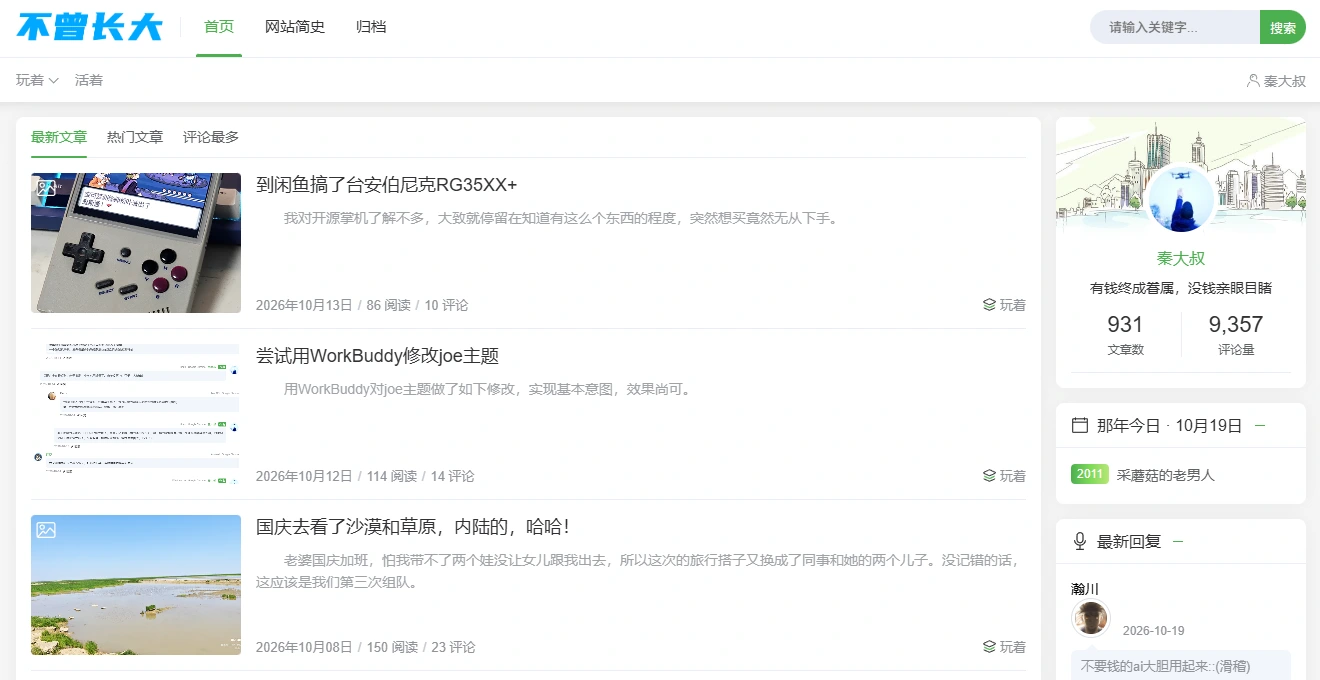This screenshot has width=1320, height=680.
Task: Click the 不曾长大 site logo
Action: 89,27
